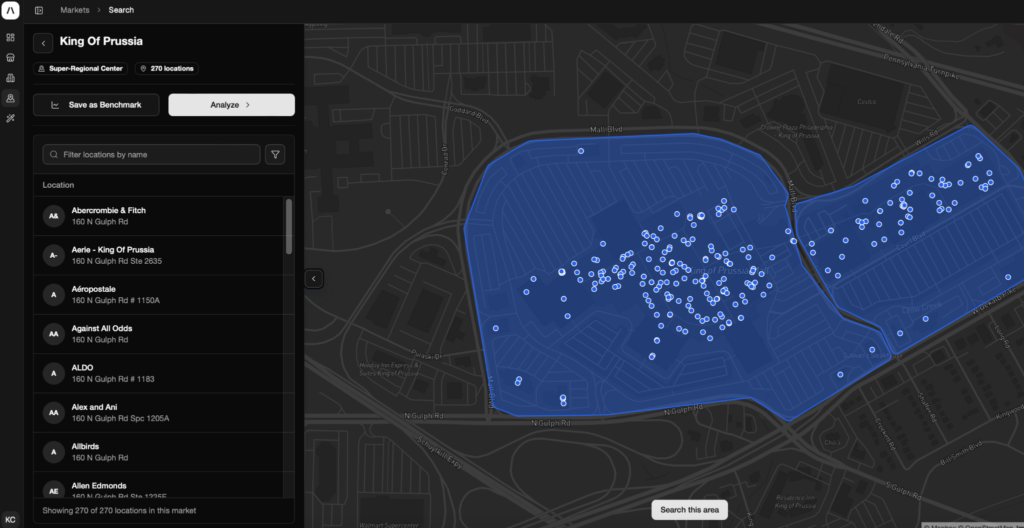Screen dimensions: 1024x528
Task: Select Against All Odds location row
Action: (159, 334)
